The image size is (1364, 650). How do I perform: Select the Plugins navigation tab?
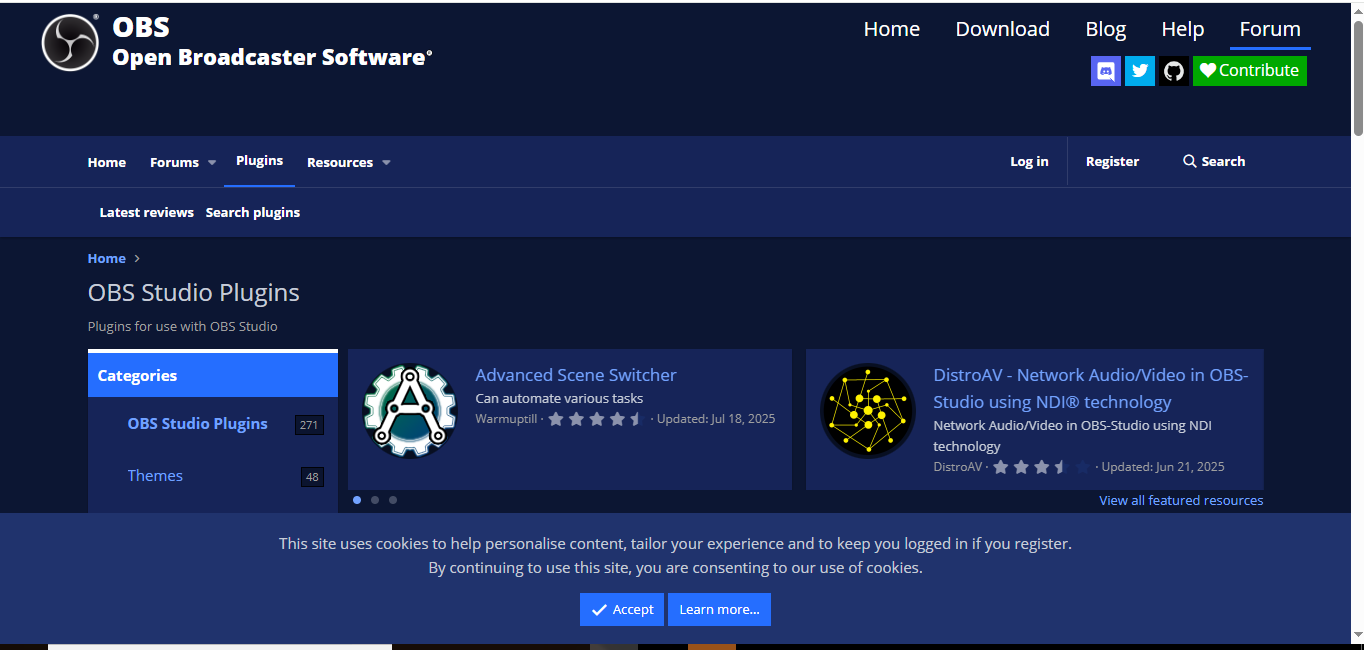260,161
